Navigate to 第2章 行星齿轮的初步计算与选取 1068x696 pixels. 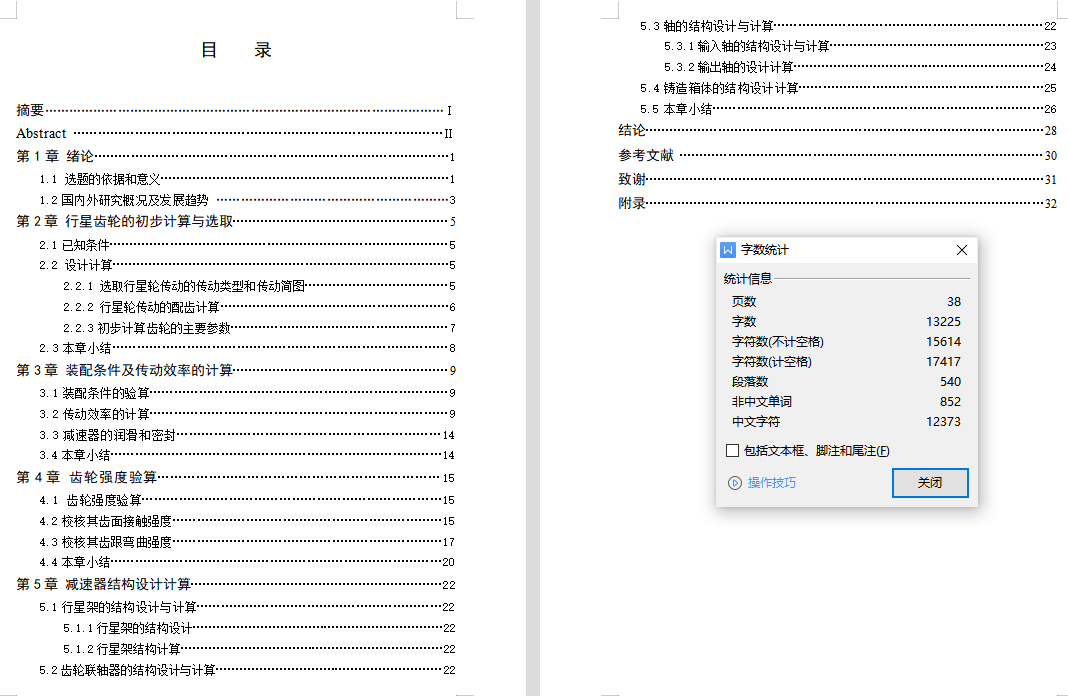125,222
